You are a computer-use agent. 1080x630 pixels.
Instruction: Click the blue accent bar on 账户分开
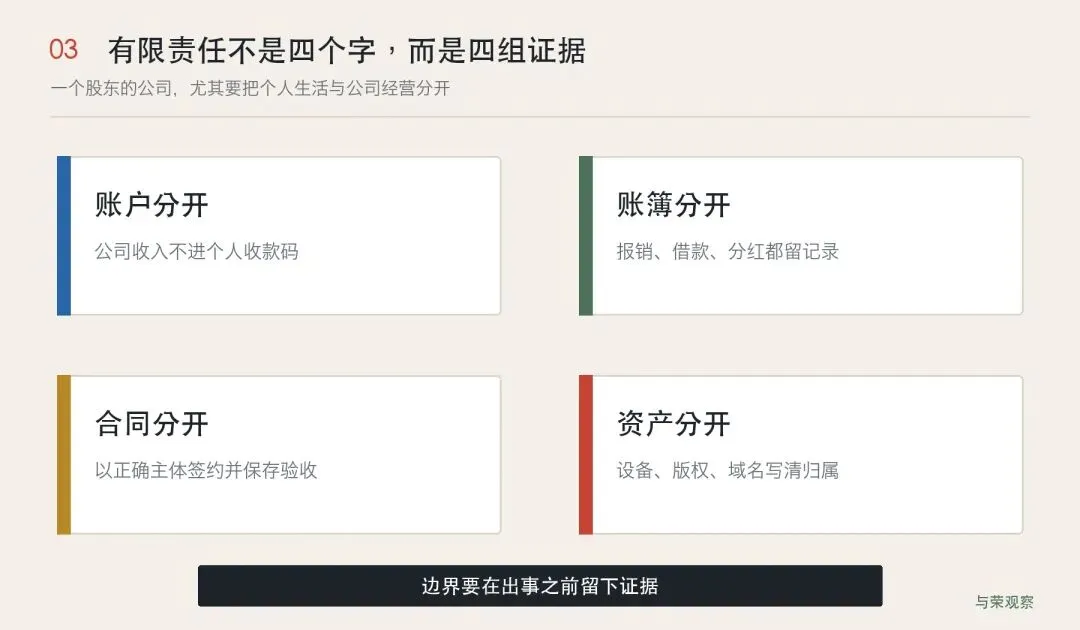tap(64, 235)
